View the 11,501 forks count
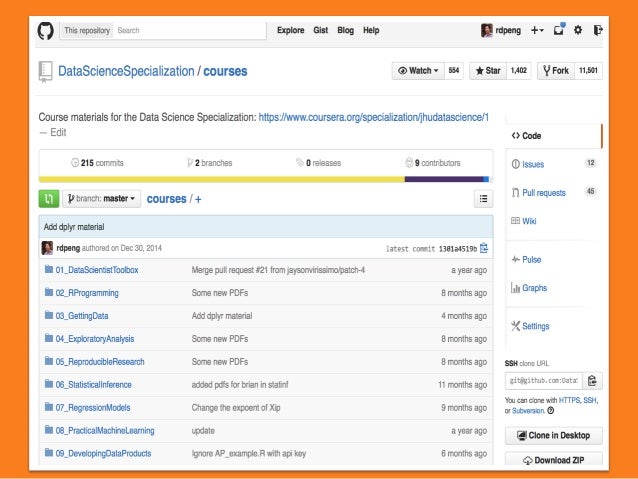The image size is (638, 479). [588, 71]
